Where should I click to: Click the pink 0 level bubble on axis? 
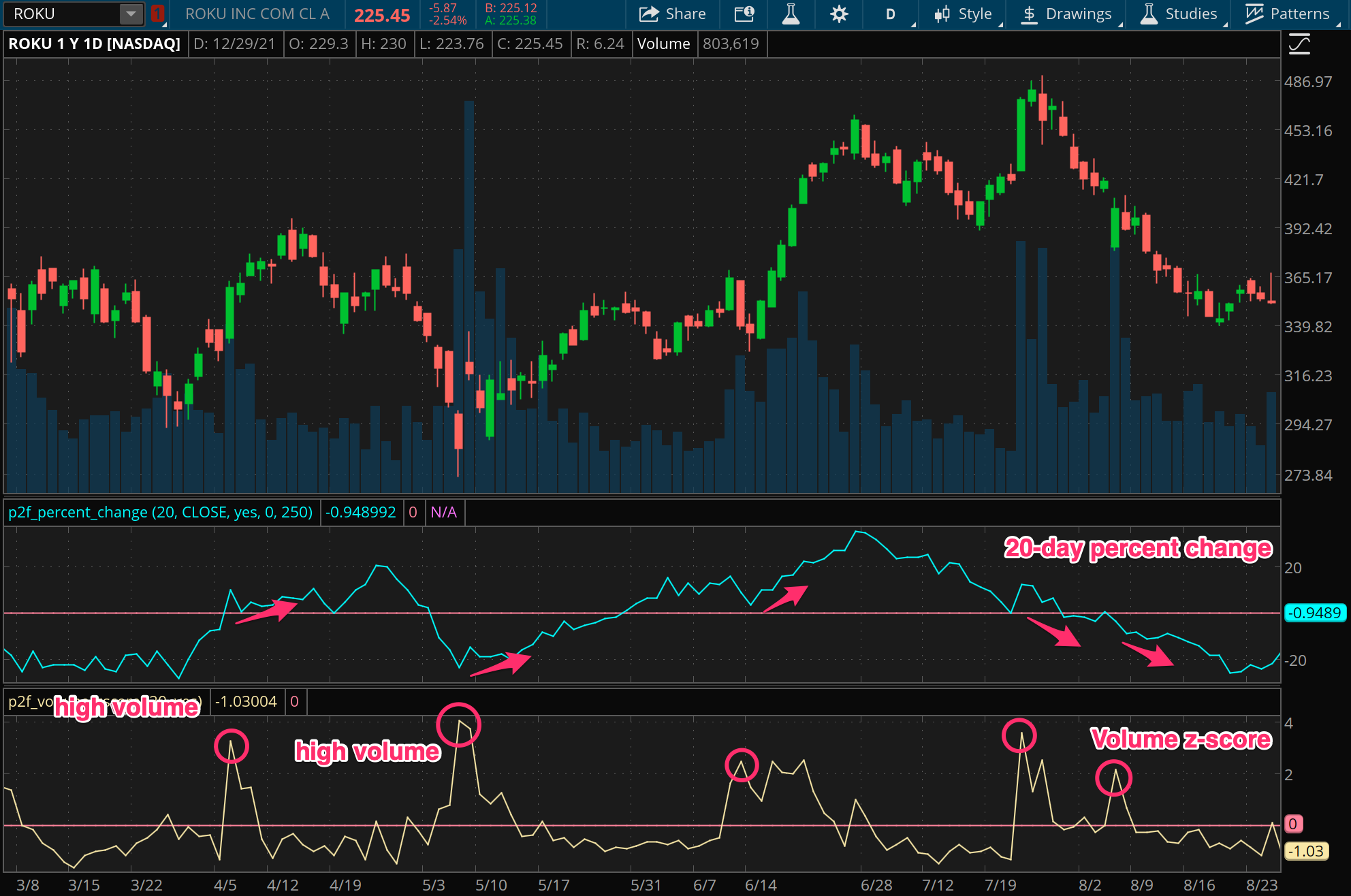(1292, 824)
